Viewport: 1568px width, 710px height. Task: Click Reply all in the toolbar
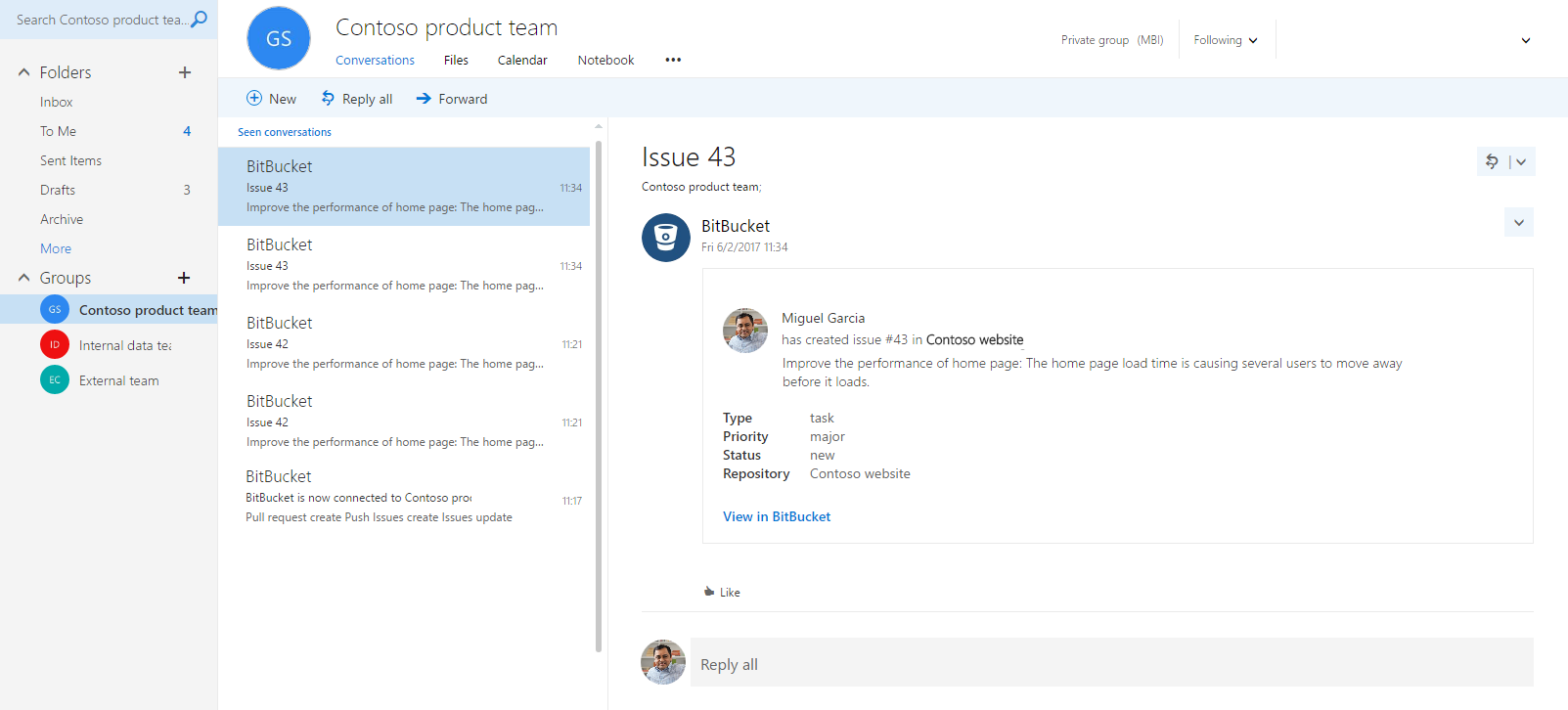point(357,99)
